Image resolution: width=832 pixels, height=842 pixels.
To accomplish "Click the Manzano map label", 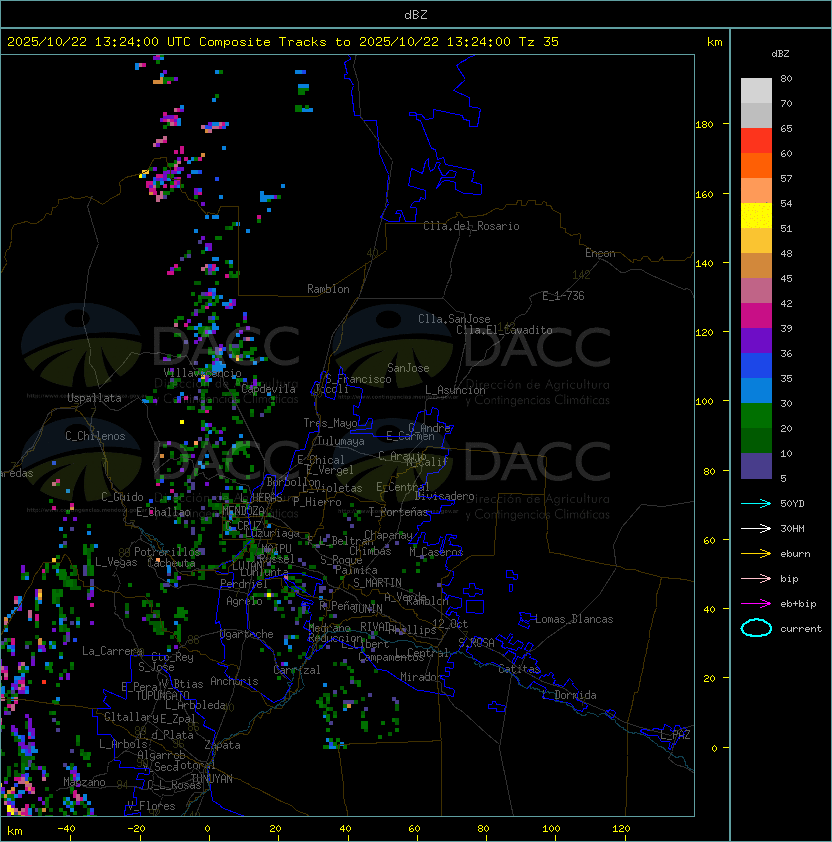I will (84, 782).
